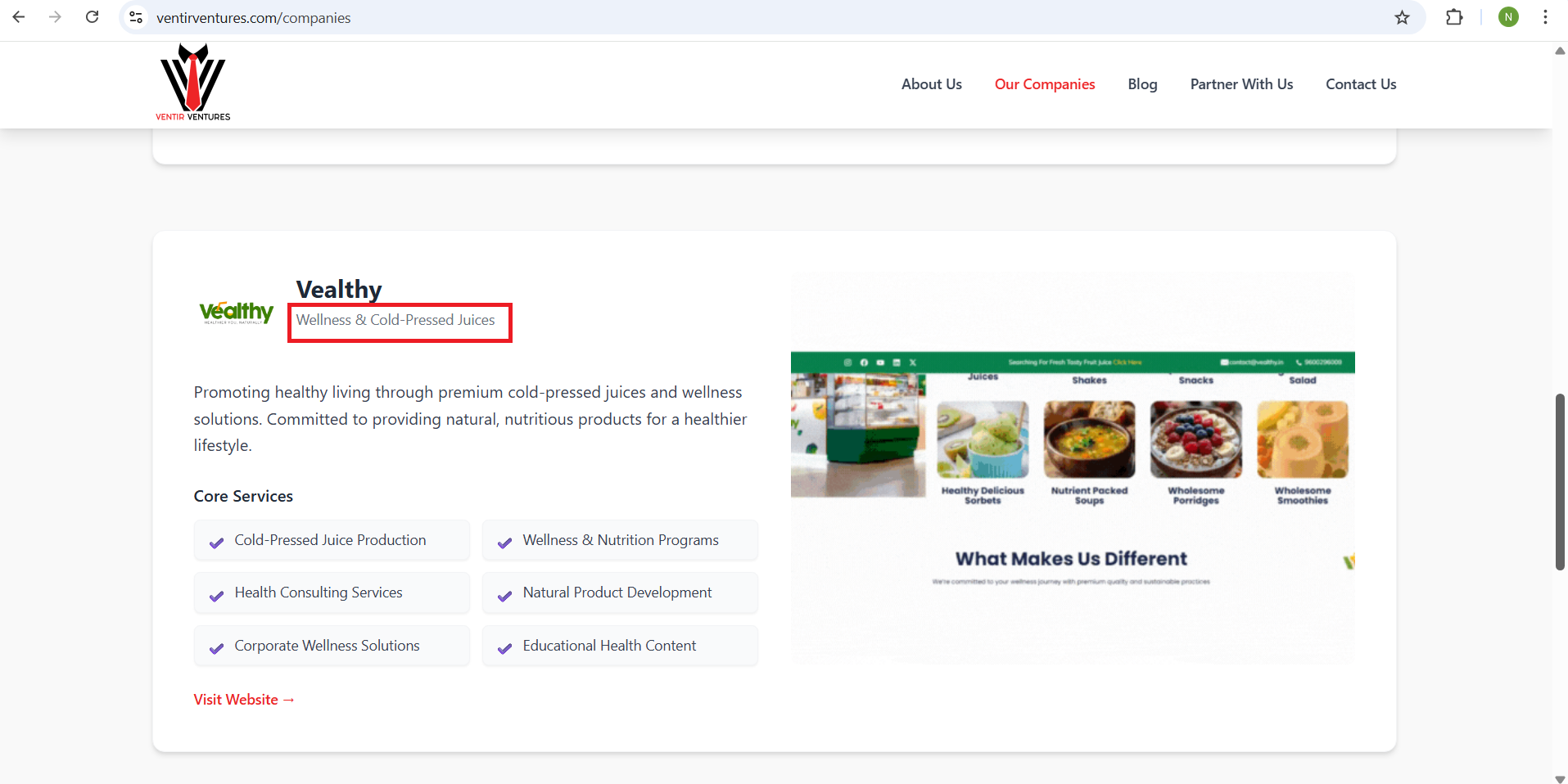The height and width of the screenshot is (784, 1568).
Task: Click the browser back arrow
Action: tap(19, 17)
